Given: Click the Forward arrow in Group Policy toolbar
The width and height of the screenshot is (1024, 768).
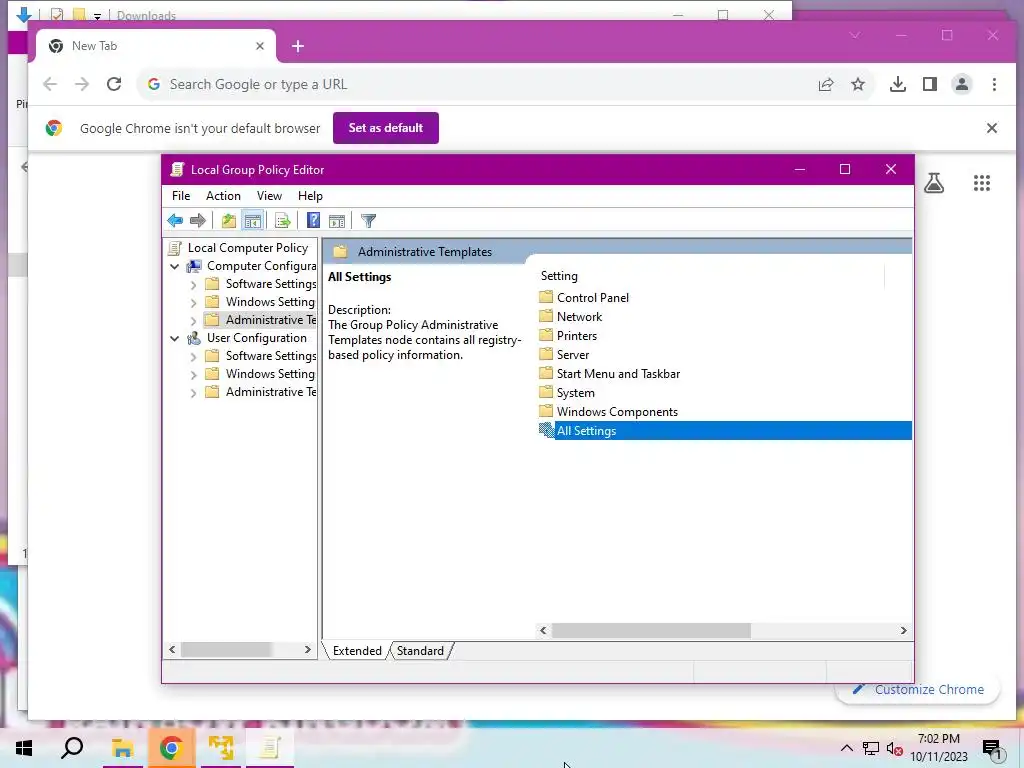Looking at the screenshot, I should 197,221.
